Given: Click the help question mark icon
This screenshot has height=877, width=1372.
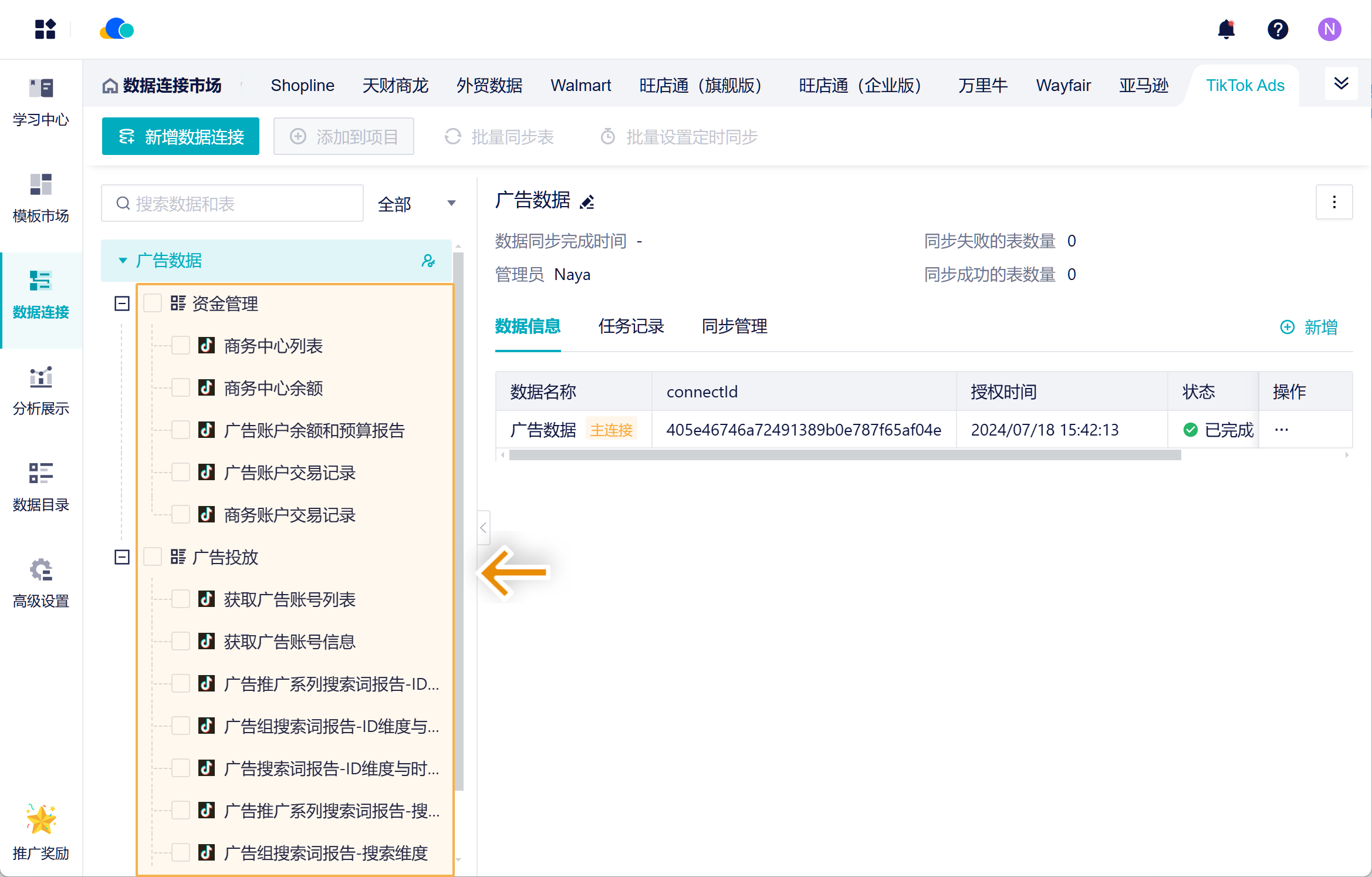Looking at the screenshot, I should pos(1278,29).
